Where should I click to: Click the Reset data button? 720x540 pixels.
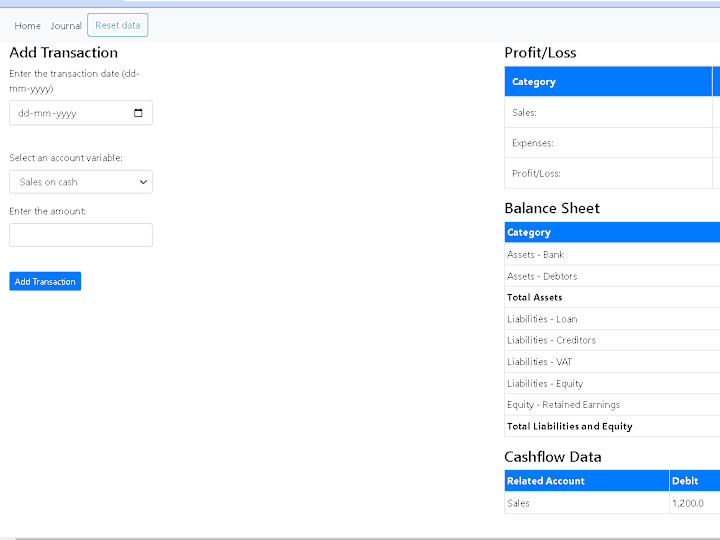[x=118, y=25]
